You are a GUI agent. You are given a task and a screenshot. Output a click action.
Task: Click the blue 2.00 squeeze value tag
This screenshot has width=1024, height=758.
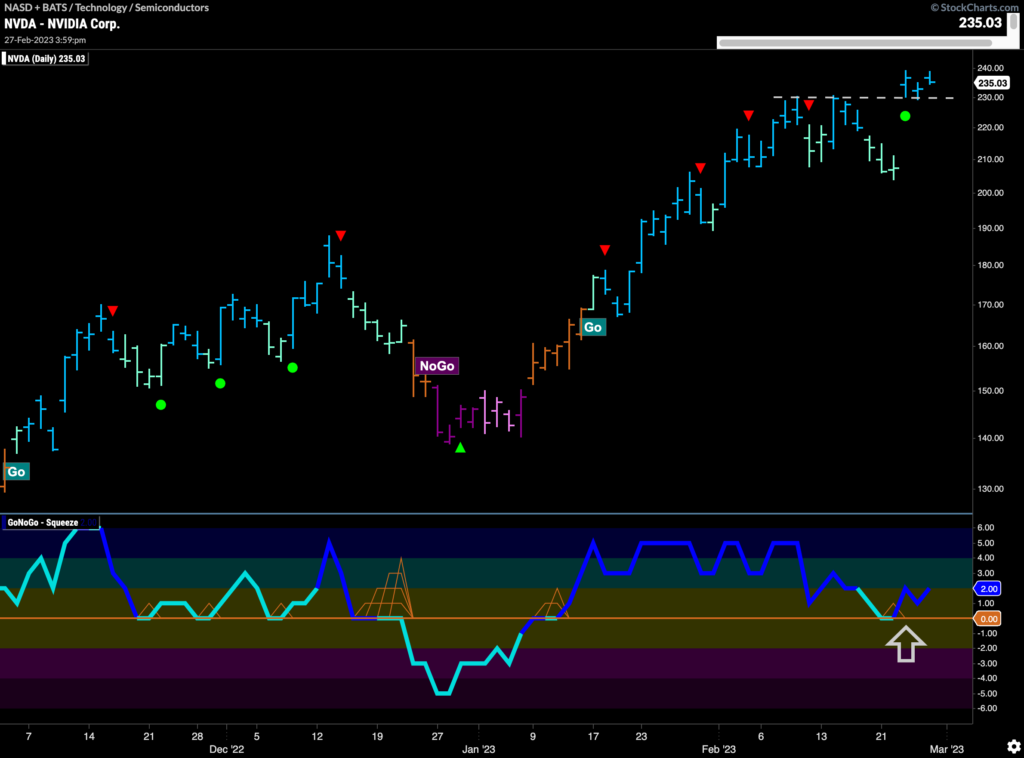[989, 589]
